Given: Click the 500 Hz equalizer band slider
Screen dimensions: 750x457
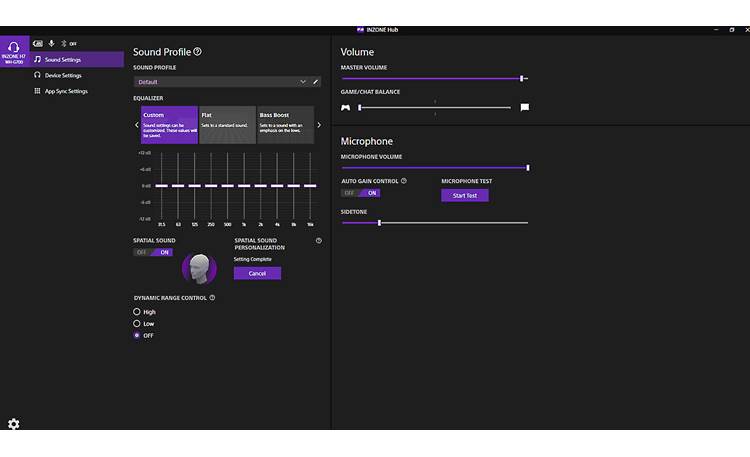Looking at the screenshot, I should point(228,186).
